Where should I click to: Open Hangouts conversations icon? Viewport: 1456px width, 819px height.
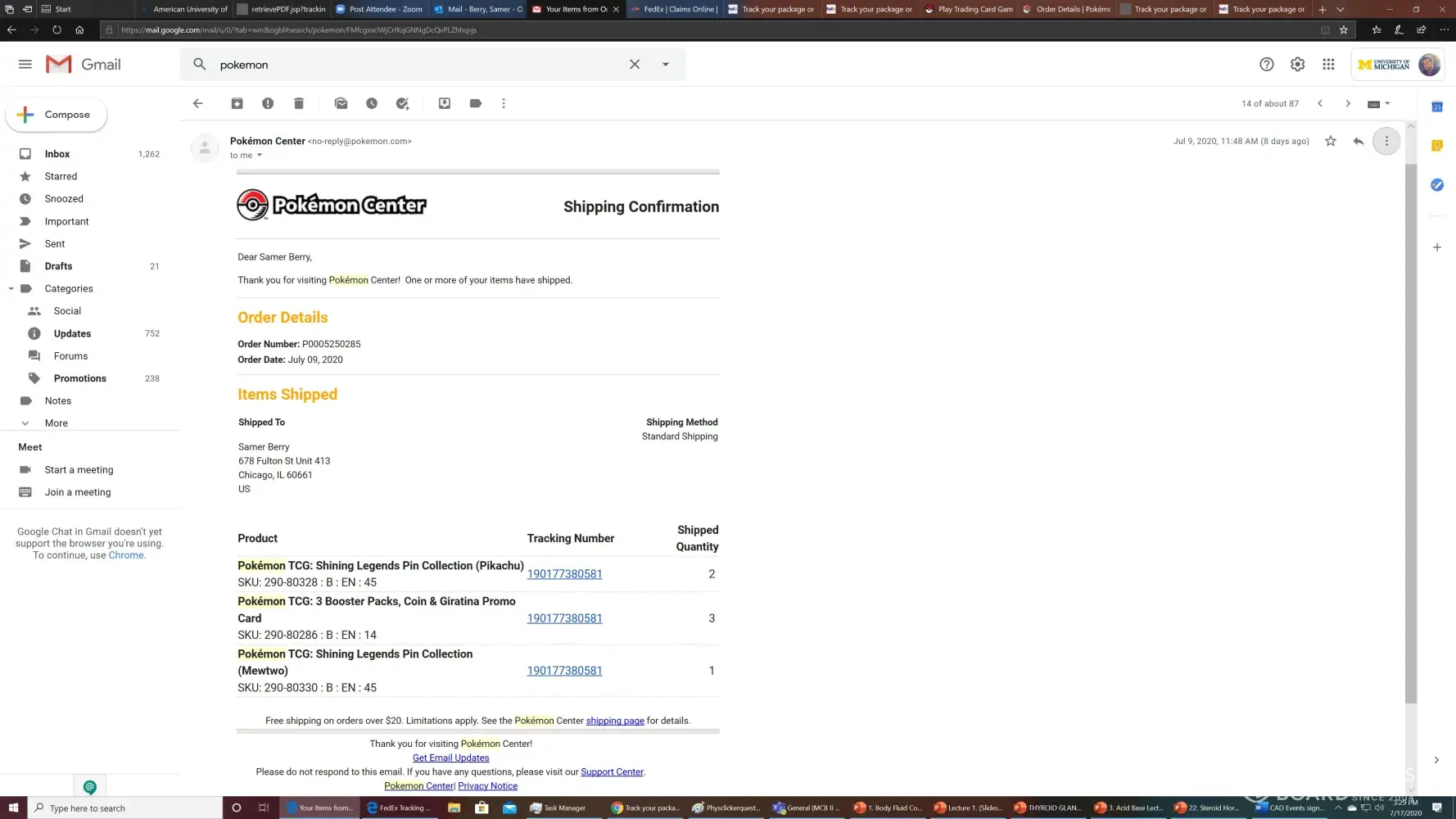(x=90, y=787)
